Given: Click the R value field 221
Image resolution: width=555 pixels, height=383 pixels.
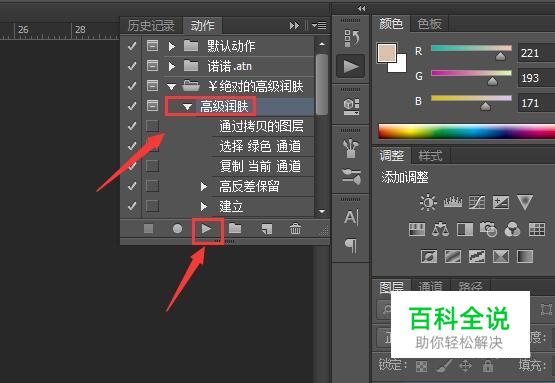Looking at the screenshot, I should 536,53.
